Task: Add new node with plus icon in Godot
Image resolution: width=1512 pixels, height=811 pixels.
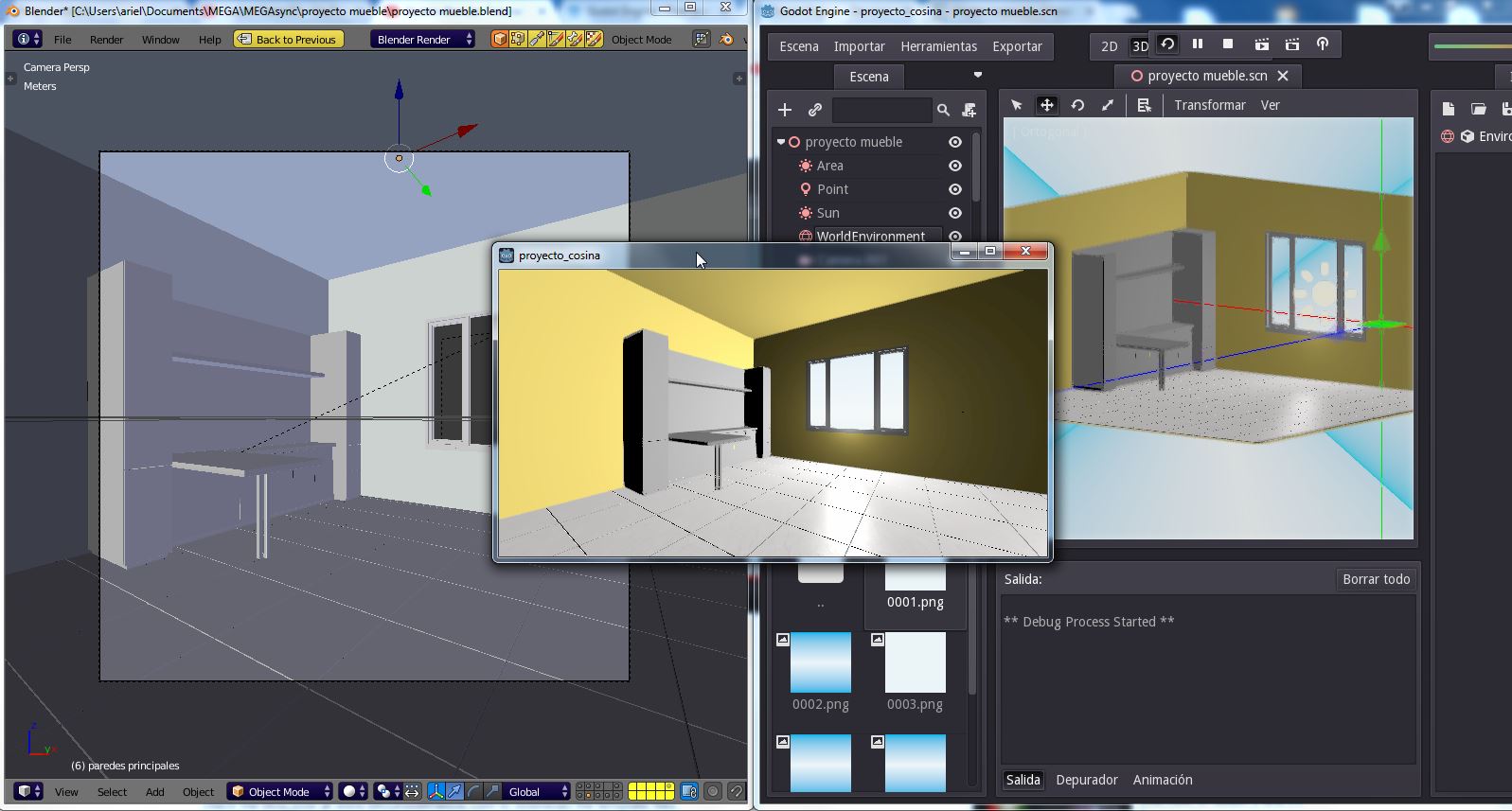Action: click(x=784, y=110)
